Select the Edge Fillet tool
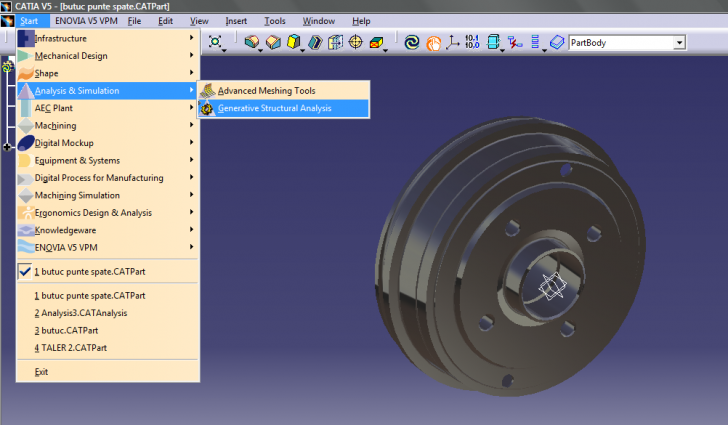This screenshot has width=728, height=425. pos(252,42)
